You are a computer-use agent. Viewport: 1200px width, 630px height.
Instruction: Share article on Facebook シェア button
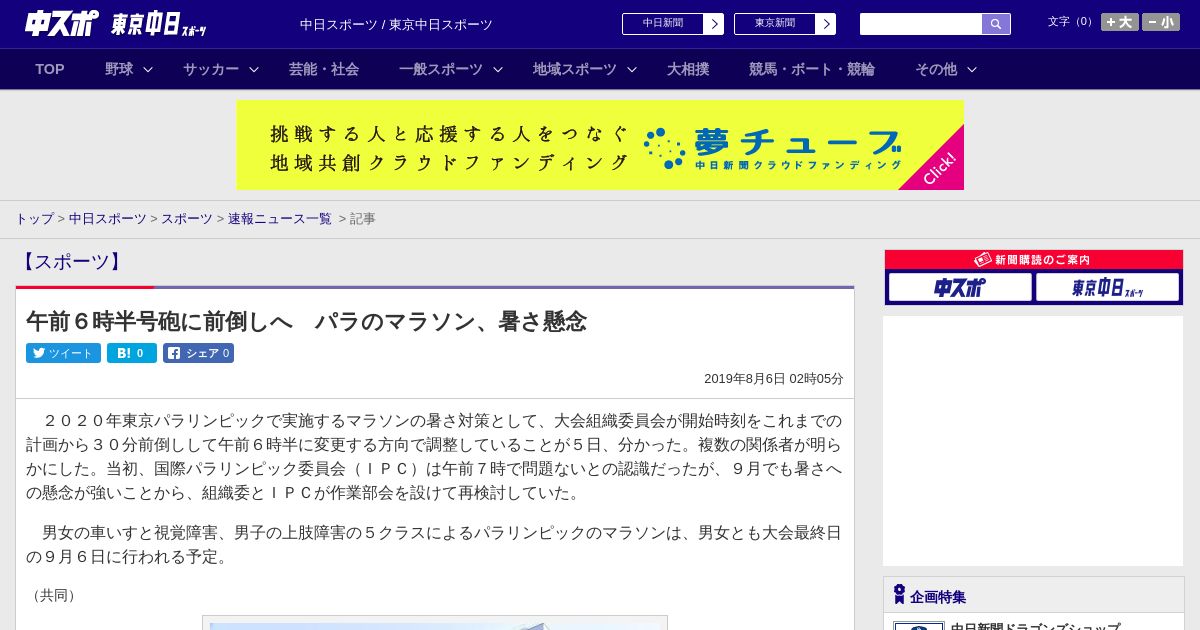click(x=198, y=353)
